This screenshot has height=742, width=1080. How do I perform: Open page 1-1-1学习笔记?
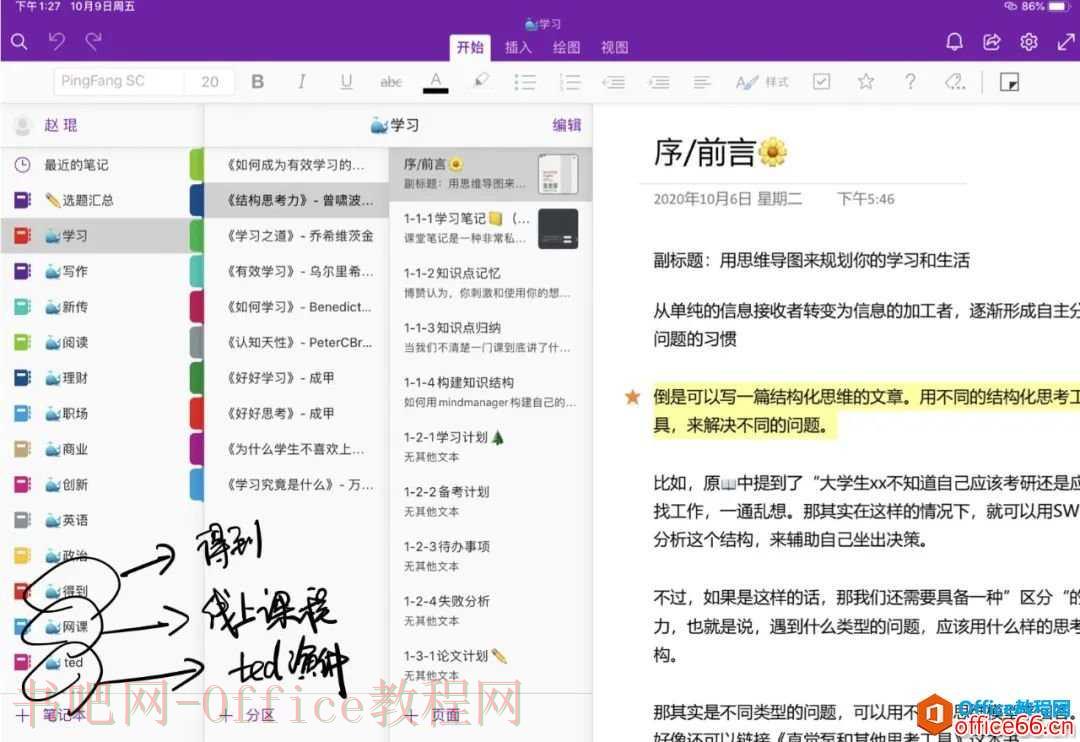(490, 228)
